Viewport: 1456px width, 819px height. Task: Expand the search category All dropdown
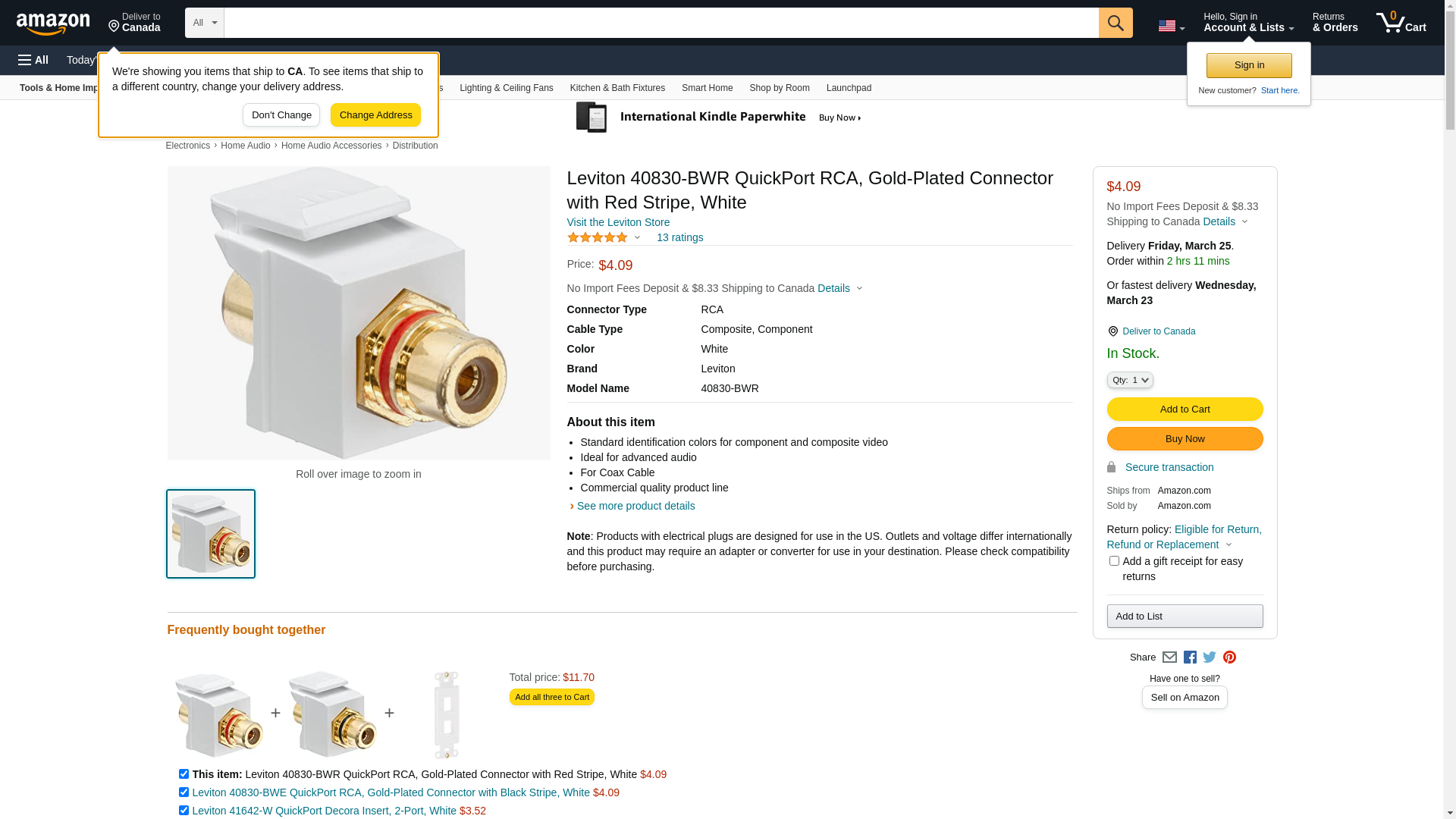[x=205, y=23]
